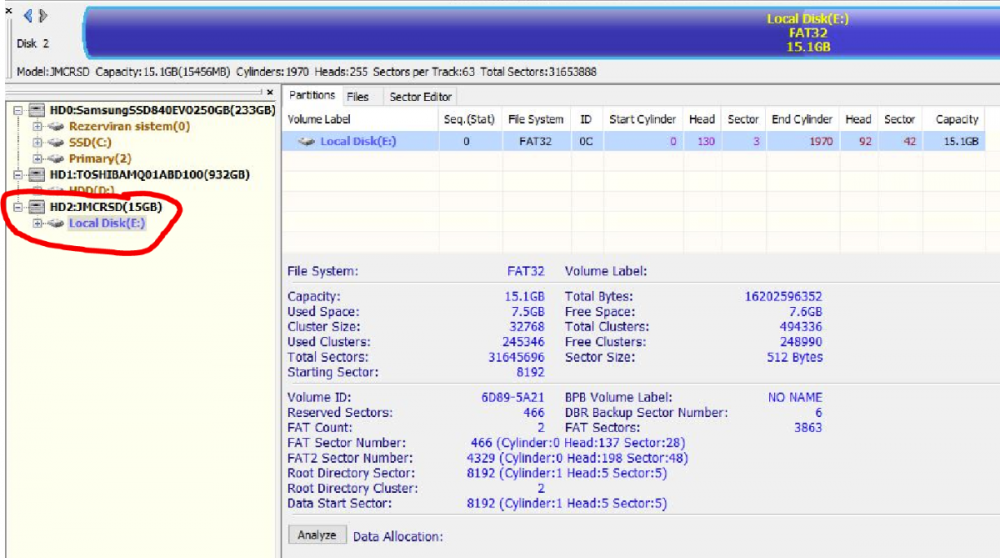Viewport: 1000px width, 558px height.
Task: Click Local Disk(E:) icon in partition table
Action: point(307,142)
